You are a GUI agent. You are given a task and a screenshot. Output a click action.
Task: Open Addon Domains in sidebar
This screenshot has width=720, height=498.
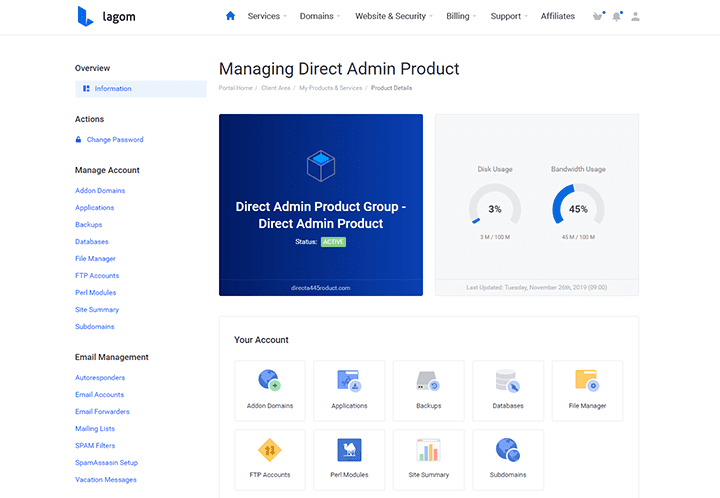pyautogui.click(x=100, y=190)
